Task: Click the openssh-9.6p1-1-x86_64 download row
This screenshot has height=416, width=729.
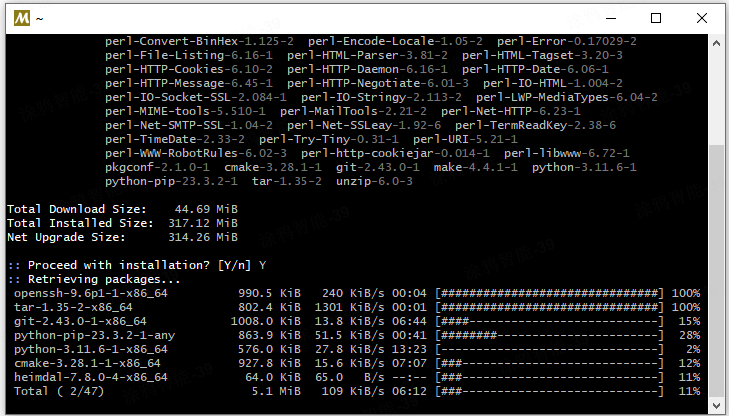Action: (357, 293)
